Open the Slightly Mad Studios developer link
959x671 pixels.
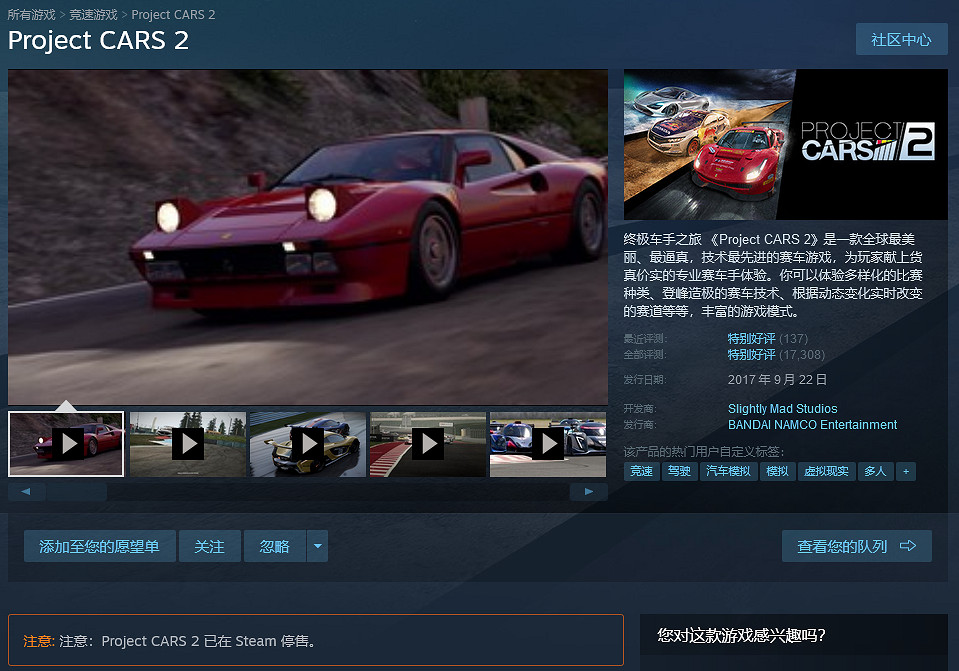[x=782, y=408]
